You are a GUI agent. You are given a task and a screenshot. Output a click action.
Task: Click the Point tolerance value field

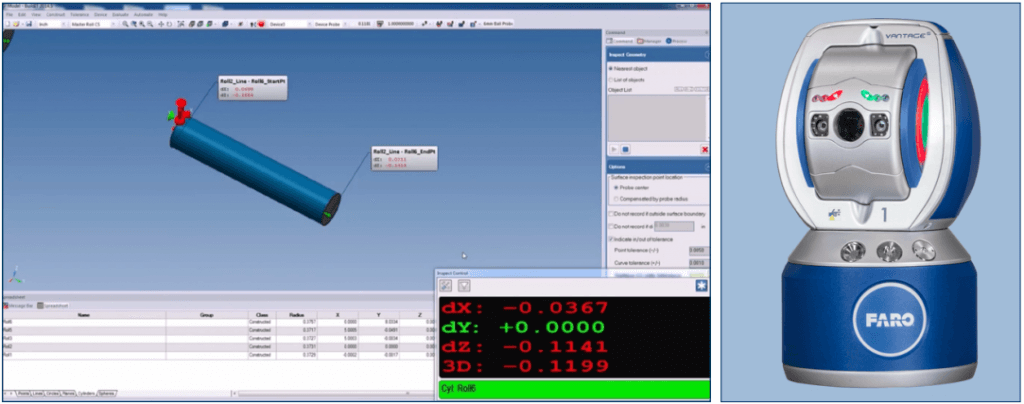pos(699,250)
